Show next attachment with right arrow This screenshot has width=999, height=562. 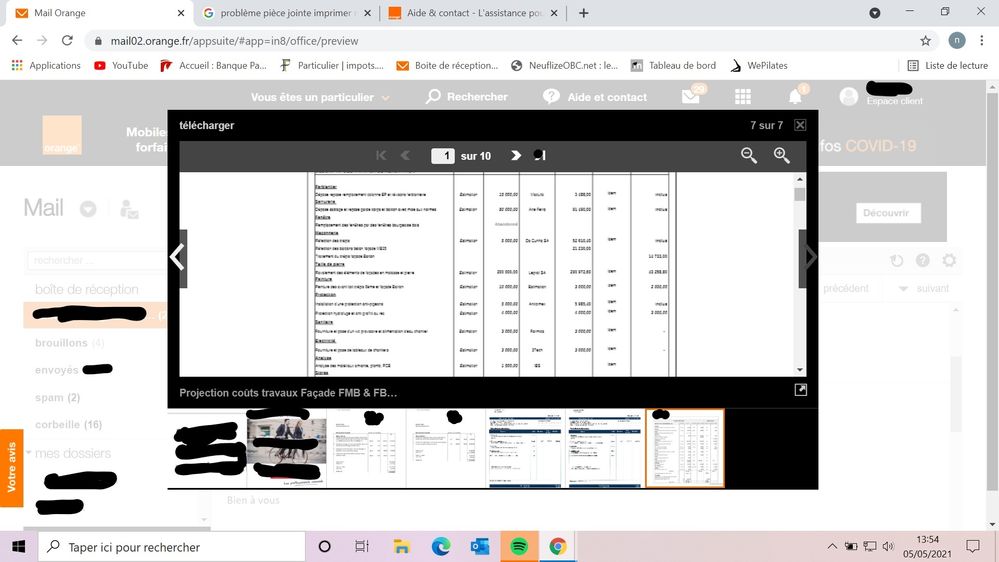click(809, 258)
